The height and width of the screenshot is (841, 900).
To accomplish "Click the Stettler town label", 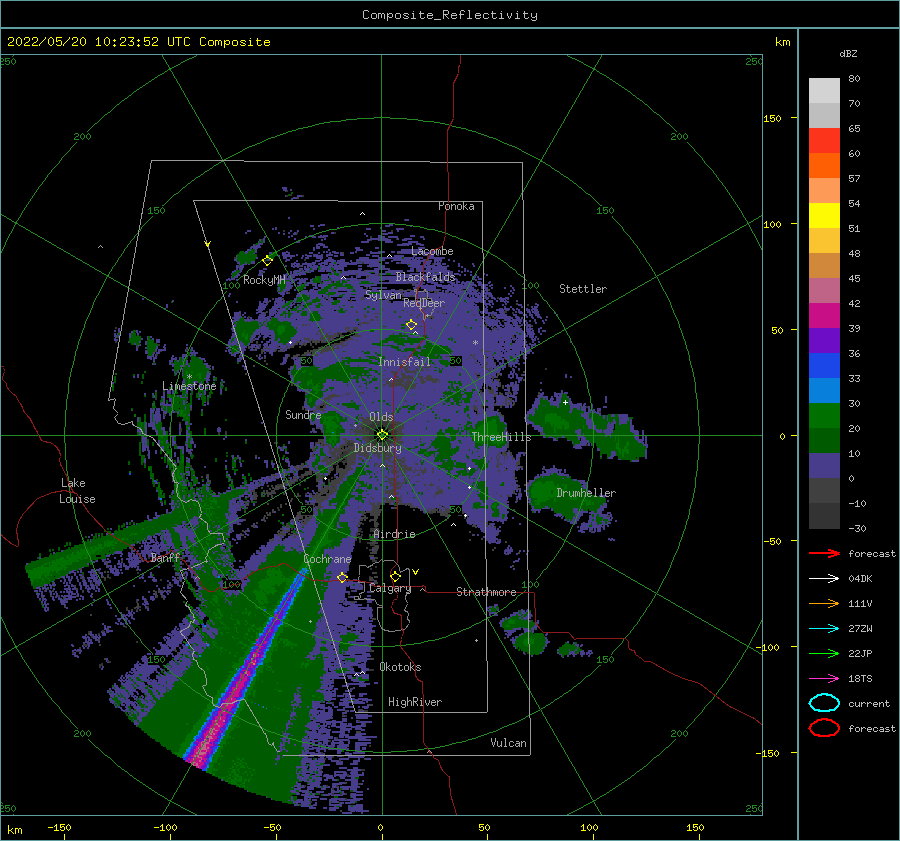I will click(583, 289).
